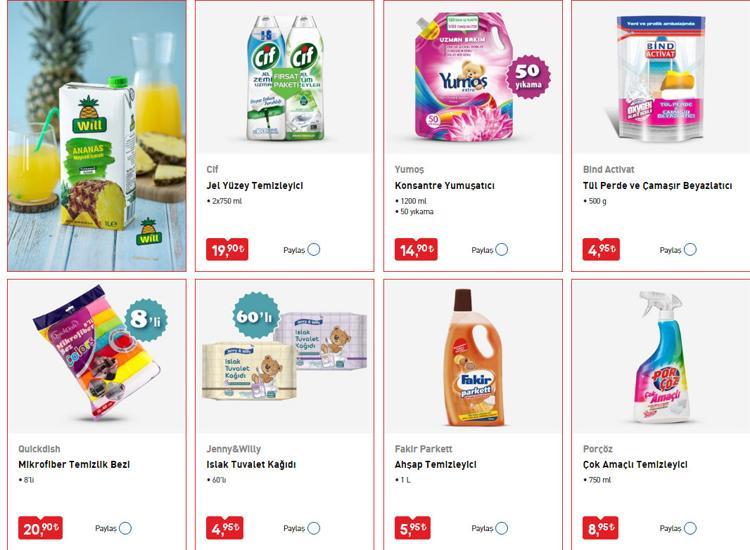The width and height of the screenshot is (750, 550).
Task: Open the Will Ananas juice banner
Action: pyautogui.click(x=97, y=136)
